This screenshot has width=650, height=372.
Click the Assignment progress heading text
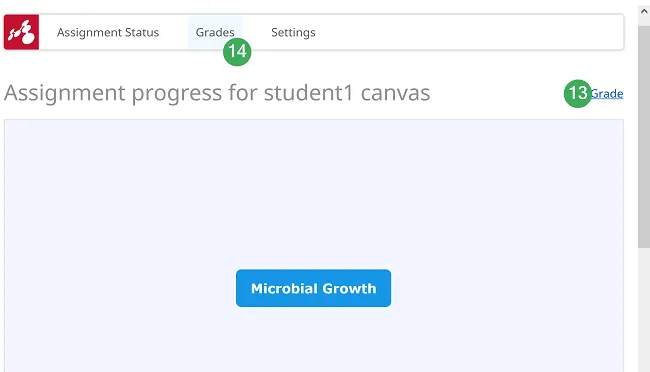pos(217,92)
